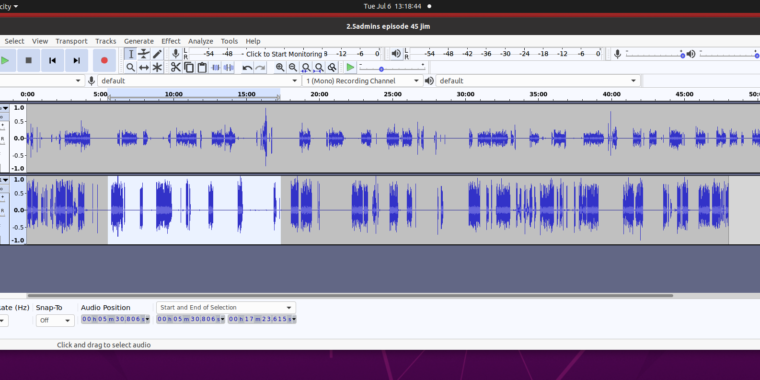Click the horizontal scrollbar below tracks
760x380 pixels.
(350, 295)
